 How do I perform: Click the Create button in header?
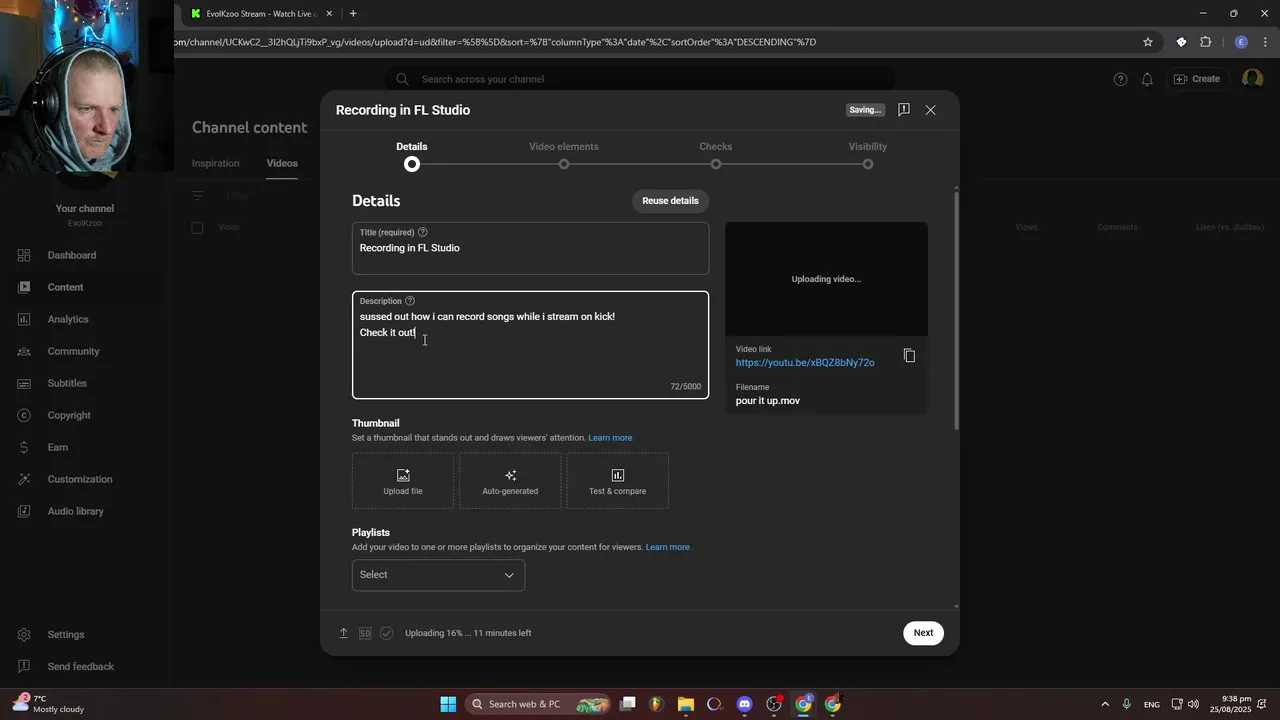pyautogui.click(x=1197, y=79)
